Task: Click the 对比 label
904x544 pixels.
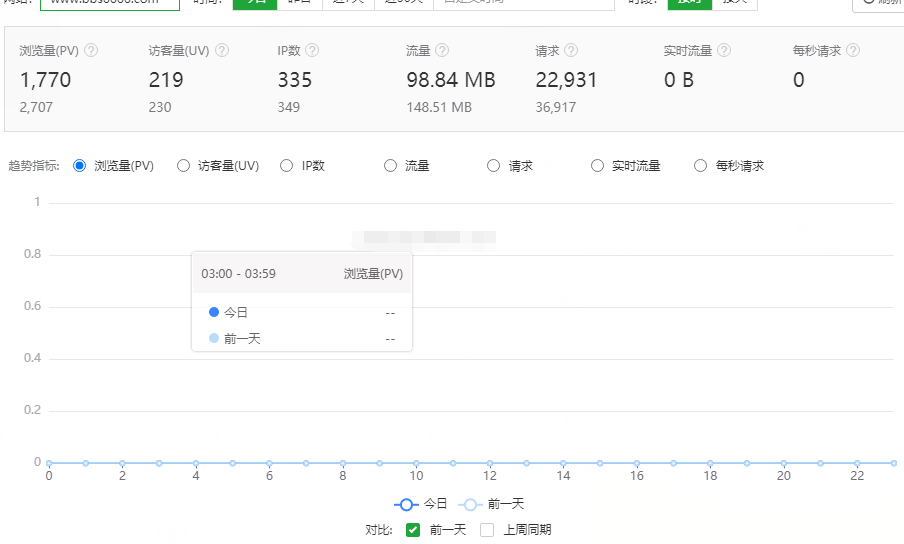Action: tap(379, 530)
